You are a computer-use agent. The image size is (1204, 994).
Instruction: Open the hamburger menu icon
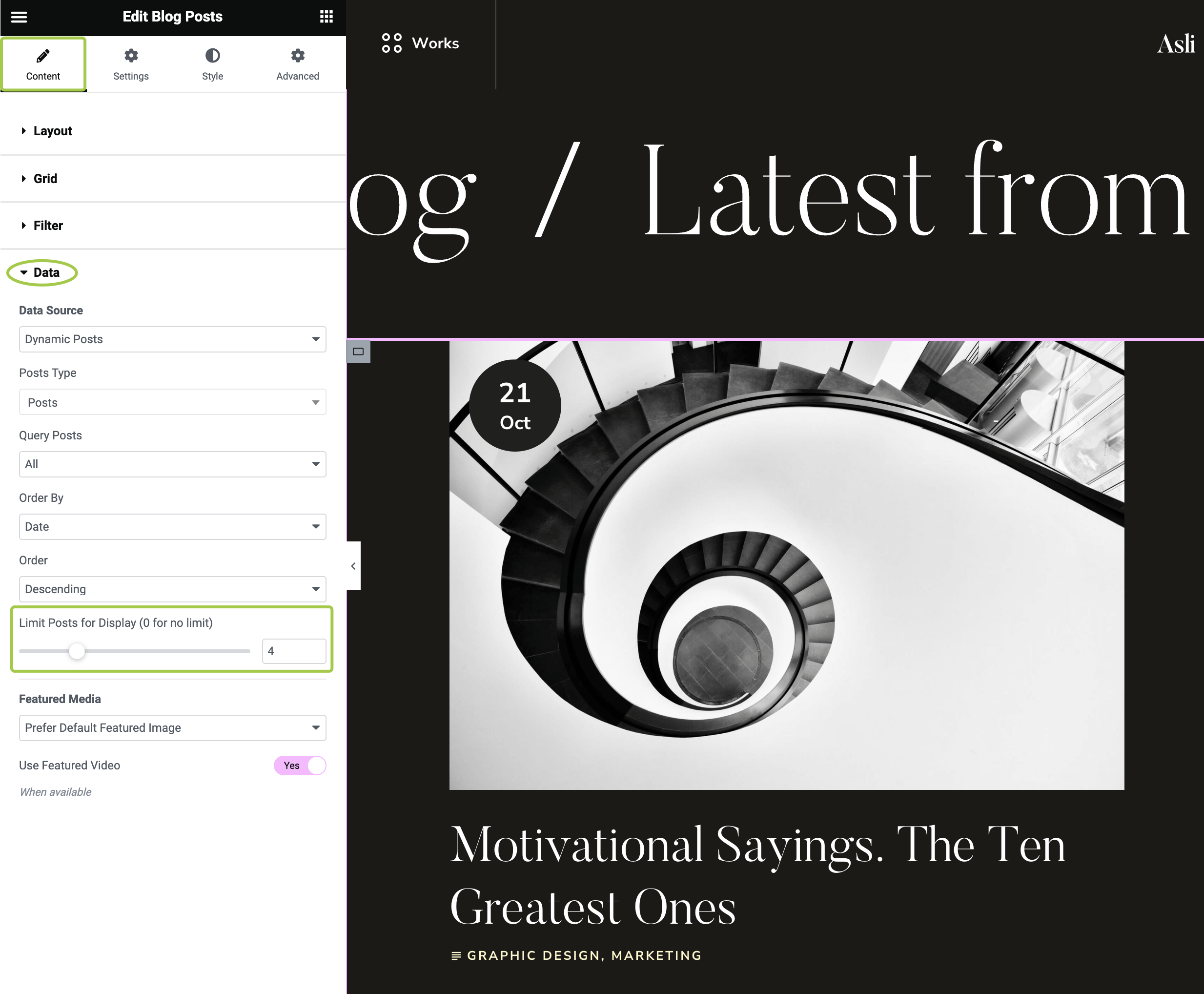19,17
